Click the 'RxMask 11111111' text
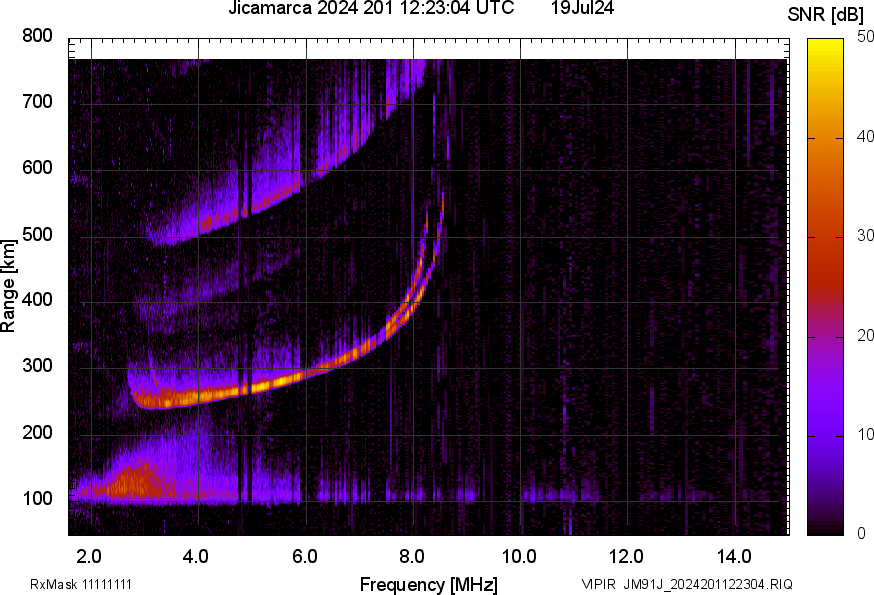The height and width of the screenshot is (595, 874). (x=81, y=584)
